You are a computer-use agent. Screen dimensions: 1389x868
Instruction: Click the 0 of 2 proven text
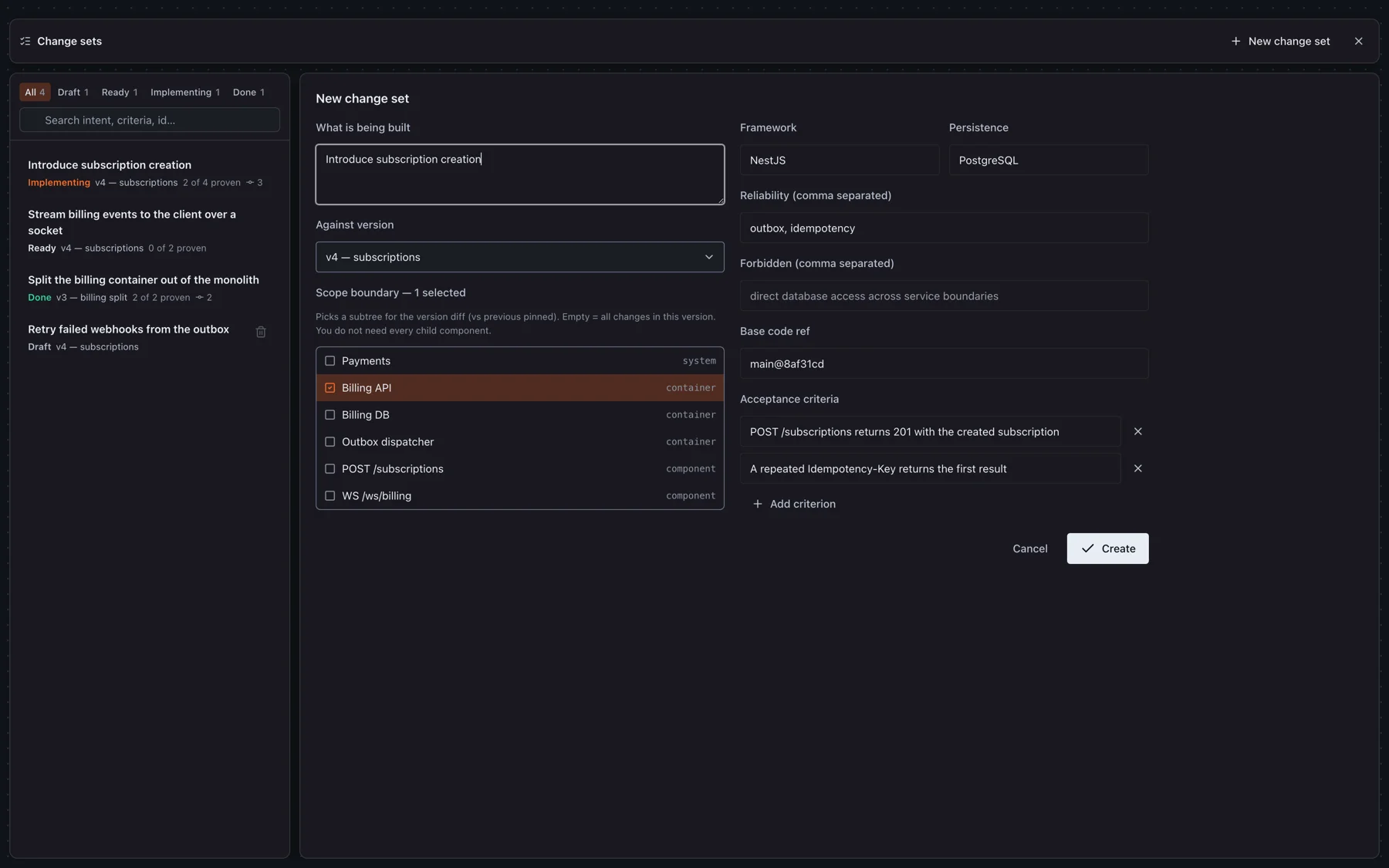[177, 248]
